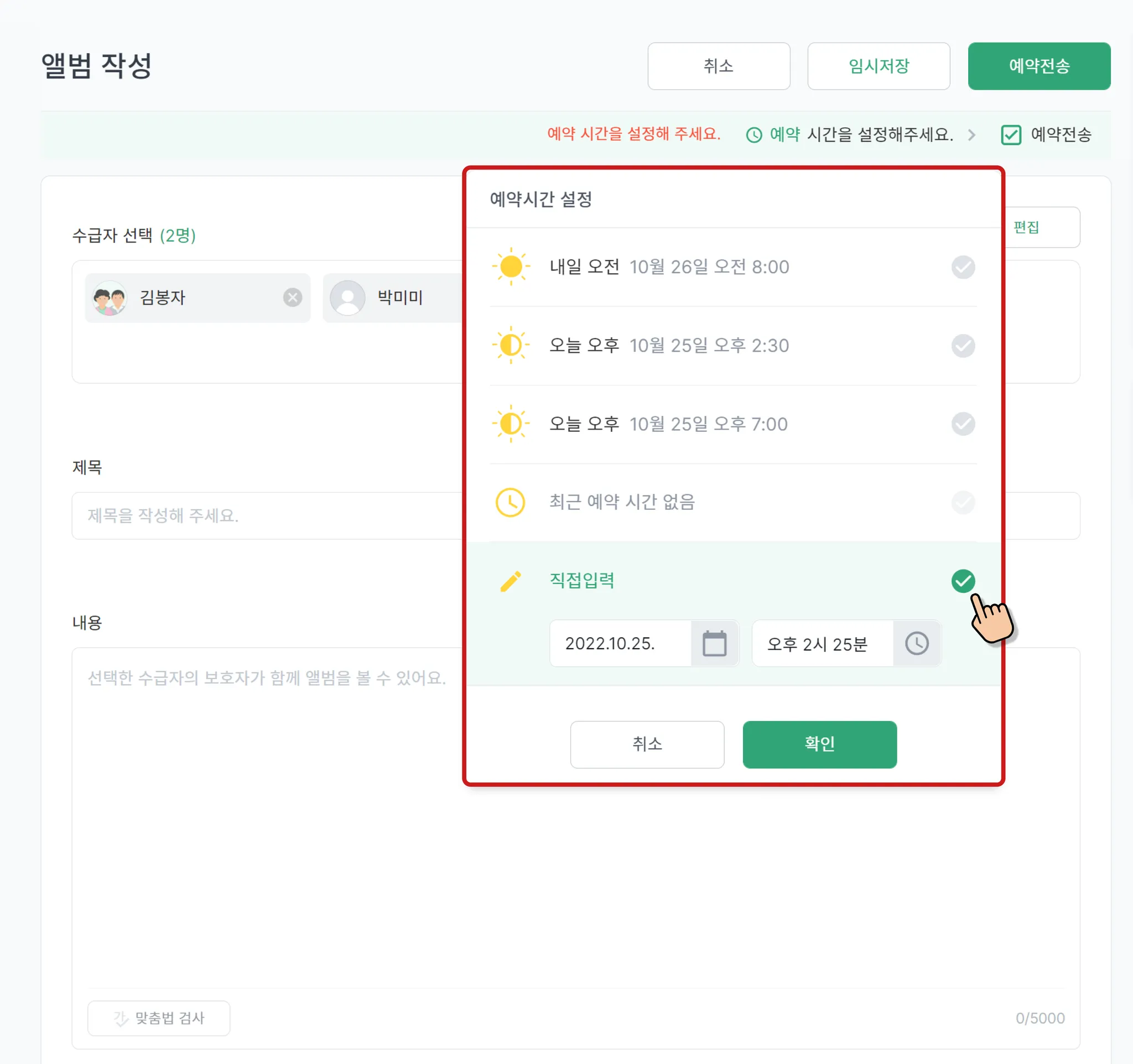Click 취소 in the reservation time popup

[647, 744]
